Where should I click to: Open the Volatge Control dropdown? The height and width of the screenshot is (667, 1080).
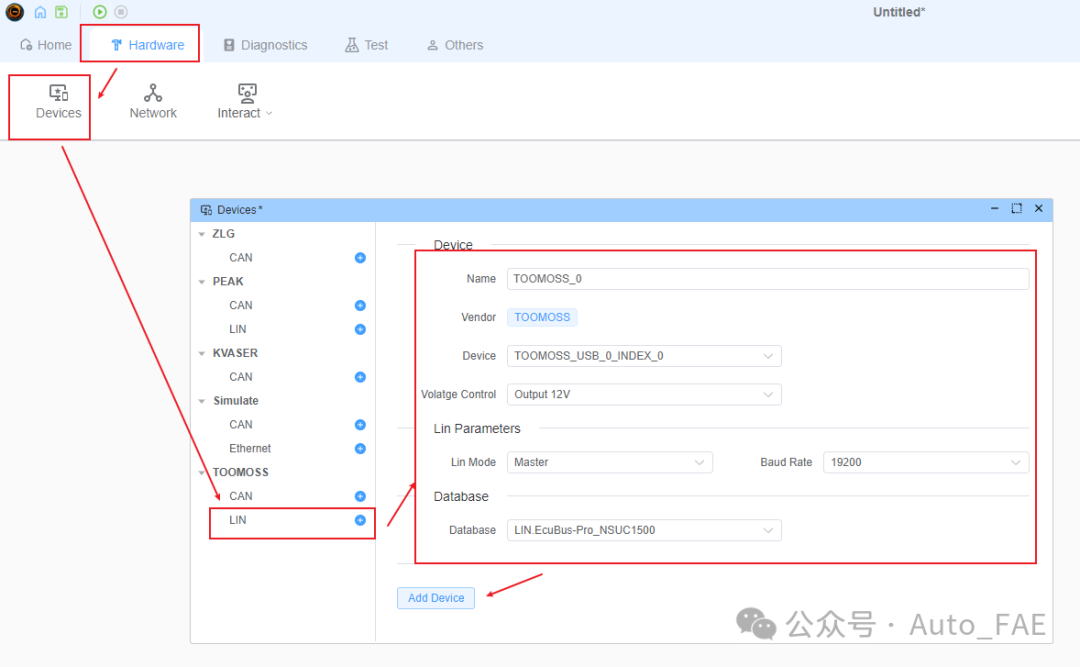644,394
